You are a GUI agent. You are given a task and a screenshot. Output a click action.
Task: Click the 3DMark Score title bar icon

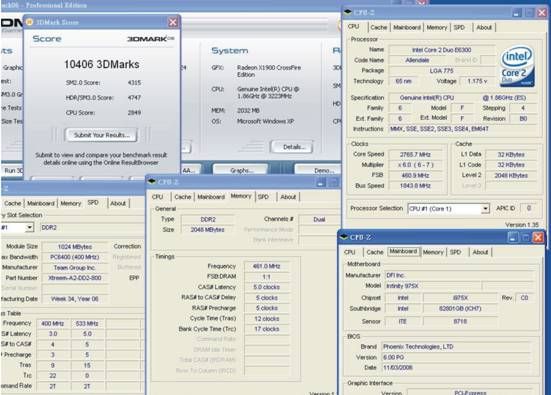tap(30, 22)
